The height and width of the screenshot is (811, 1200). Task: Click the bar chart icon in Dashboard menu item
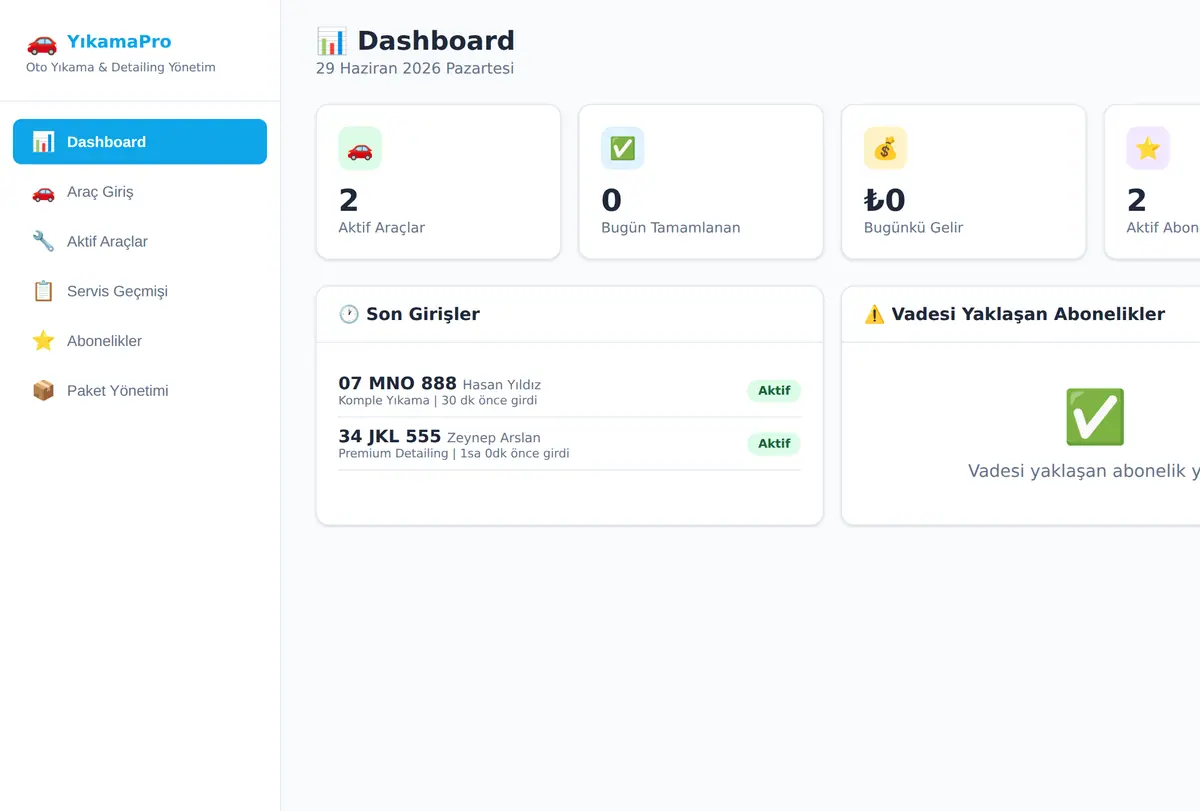tap(43, 142)
